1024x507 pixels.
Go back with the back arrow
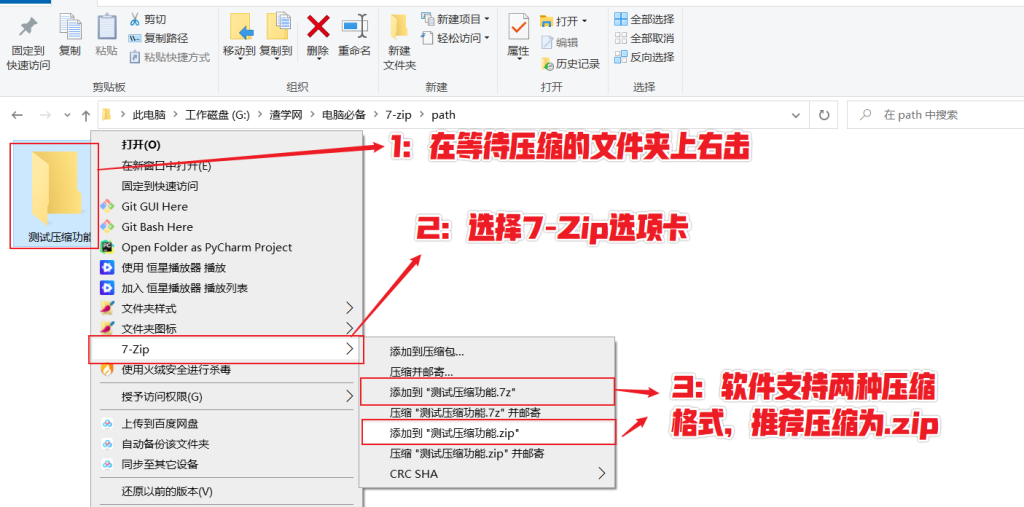(x=18, y=115)
